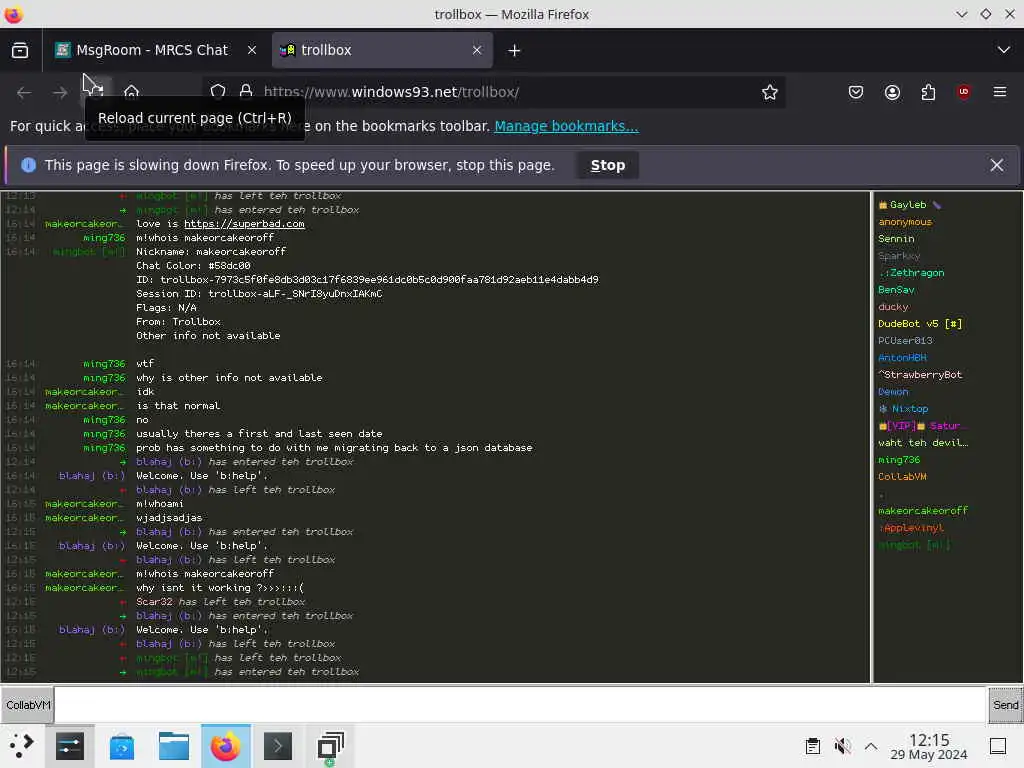Open the superbad.com link in chat
This screenshot has width=1024, height=768.
(x=244, y=224)
